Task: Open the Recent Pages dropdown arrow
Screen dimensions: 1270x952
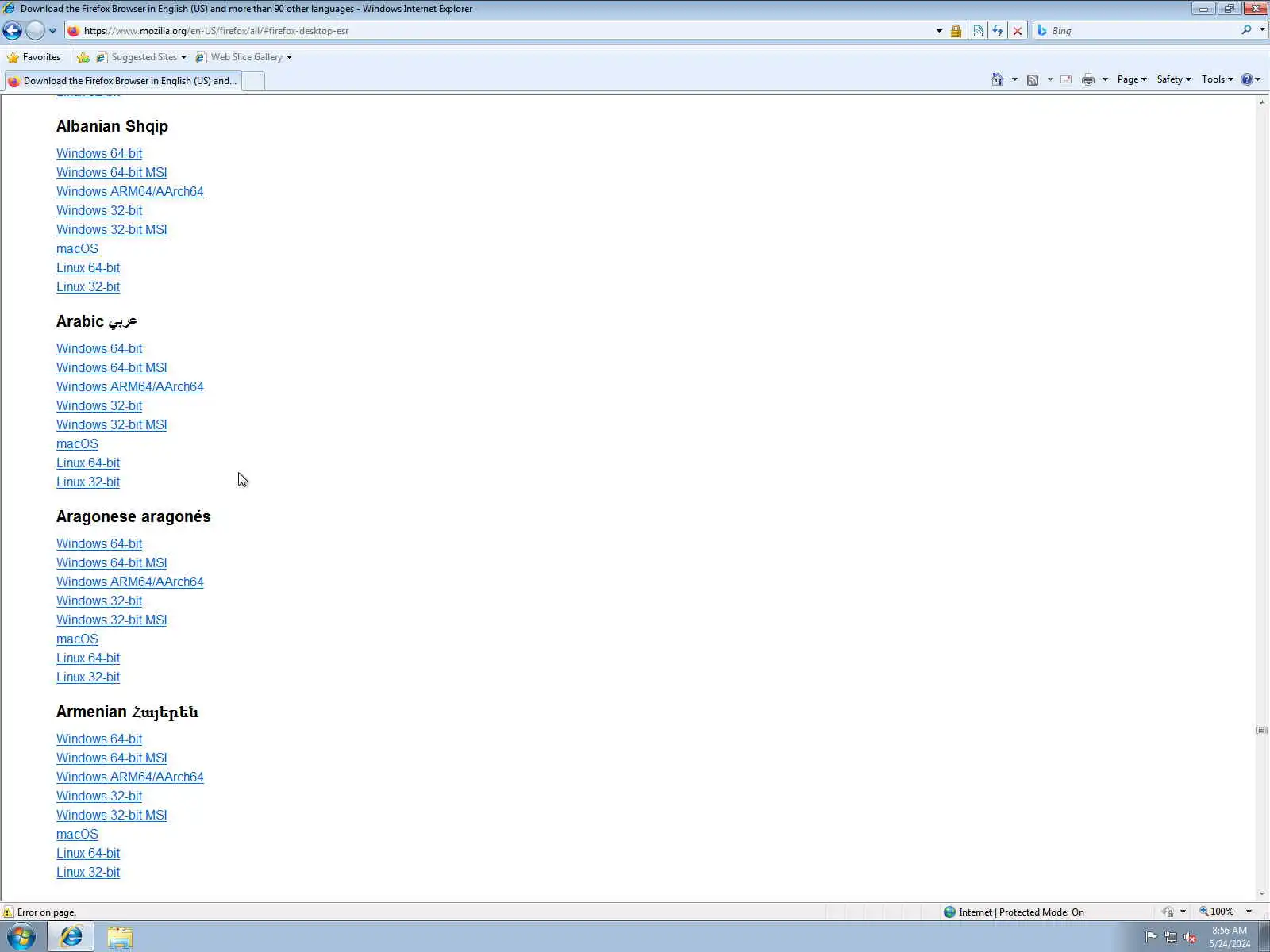Action: tap(52, 31)
